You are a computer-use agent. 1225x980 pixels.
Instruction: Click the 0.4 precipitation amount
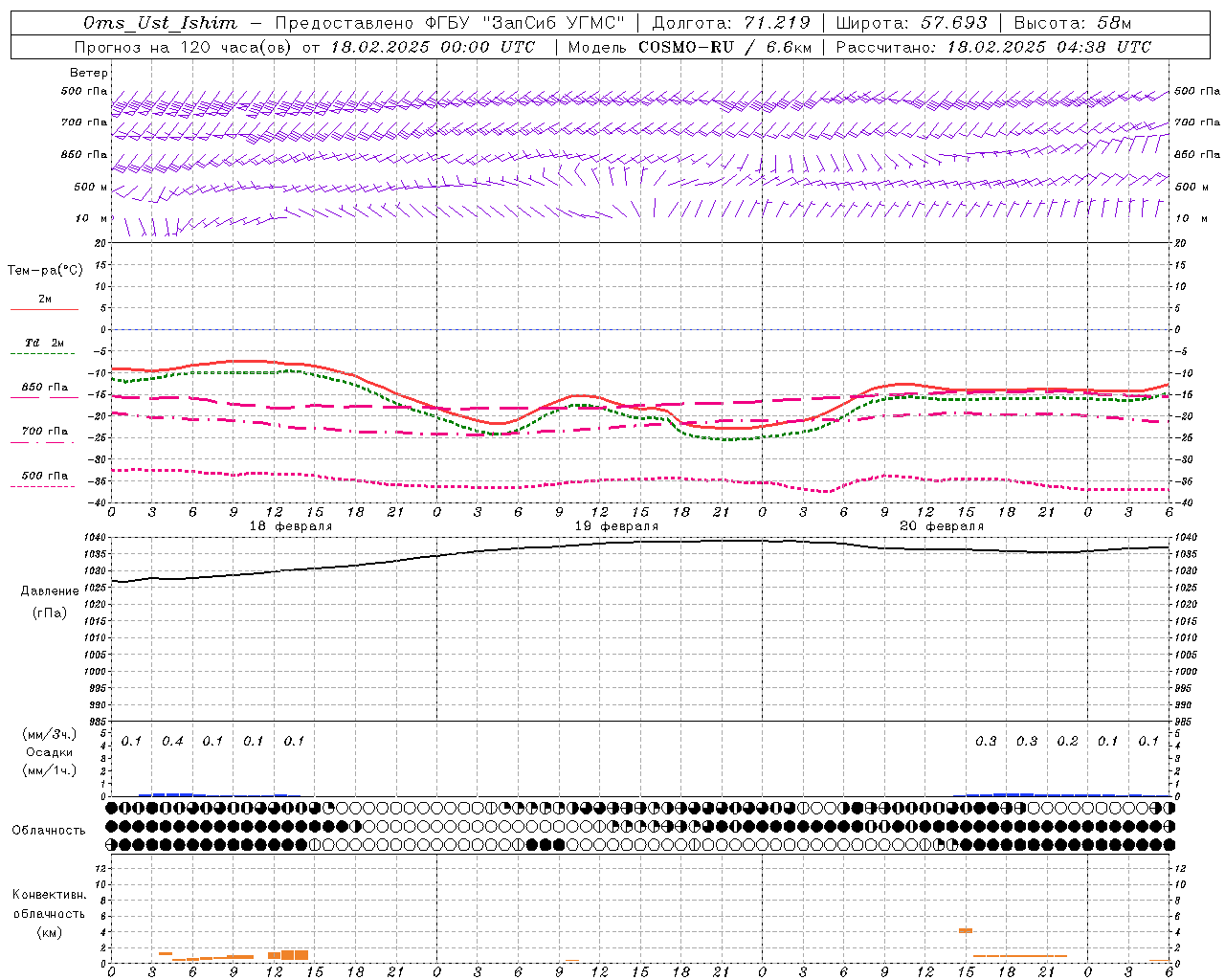coord(172,742)
